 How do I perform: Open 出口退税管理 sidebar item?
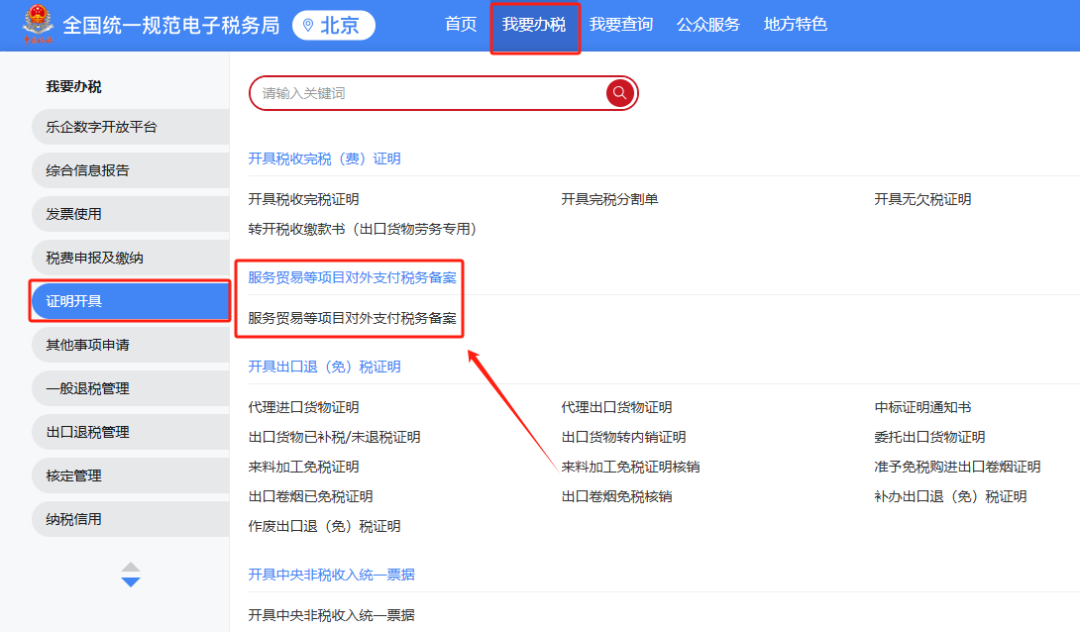130,432
